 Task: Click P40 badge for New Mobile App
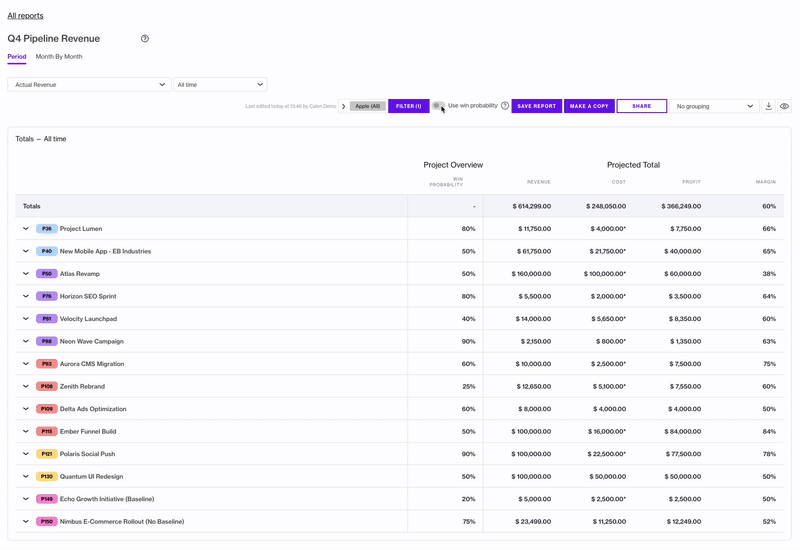pyautogui.click(x=46, y=251)
